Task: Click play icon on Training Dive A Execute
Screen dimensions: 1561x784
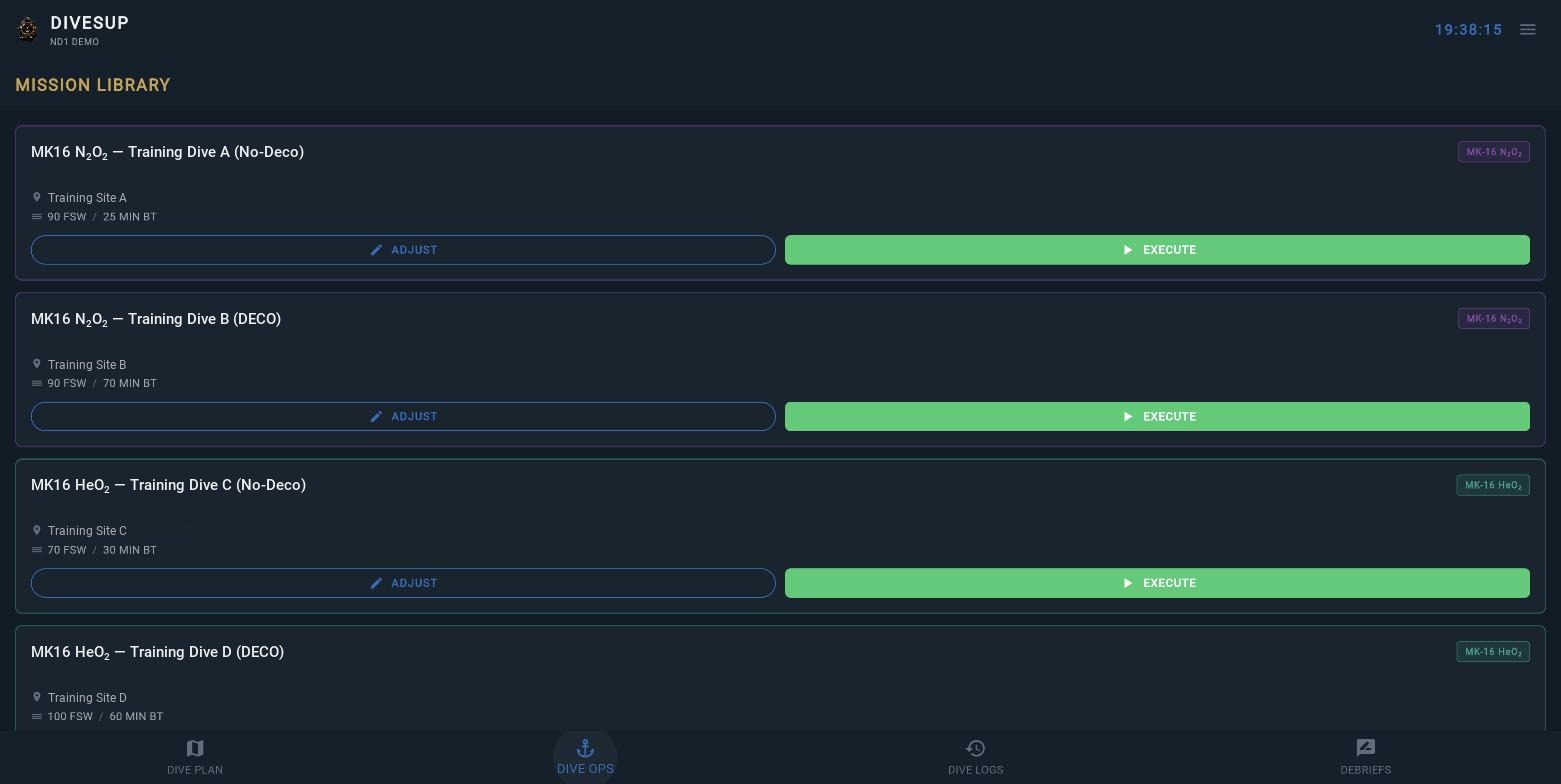Action: 1128,250
